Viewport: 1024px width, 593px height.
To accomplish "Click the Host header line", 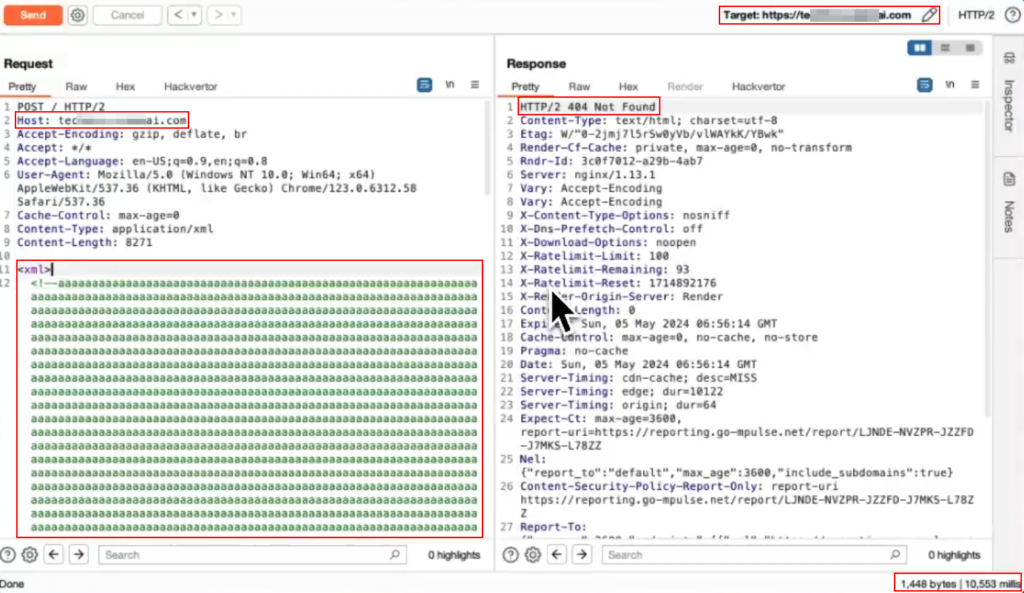I will pyautogui.click(x=102, y=120).
